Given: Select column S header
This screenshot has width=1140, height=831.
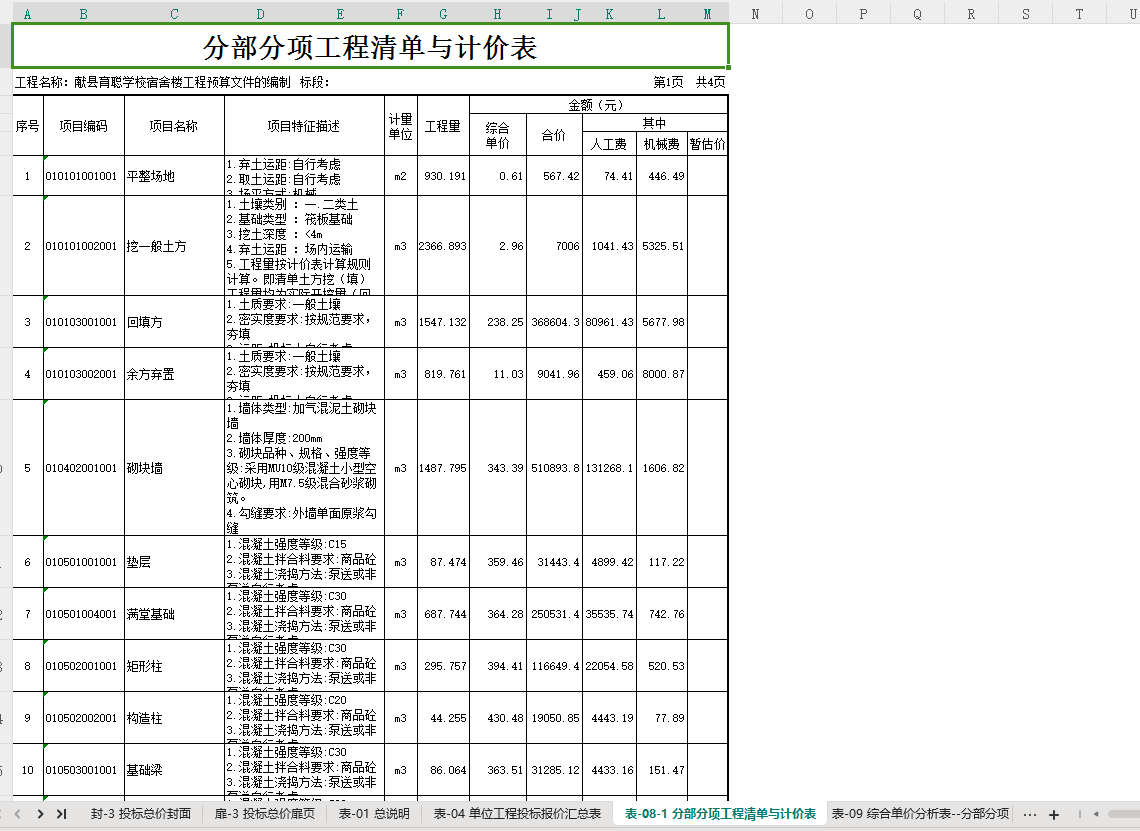Looking at the screenshot, I should click(1026, 14).
